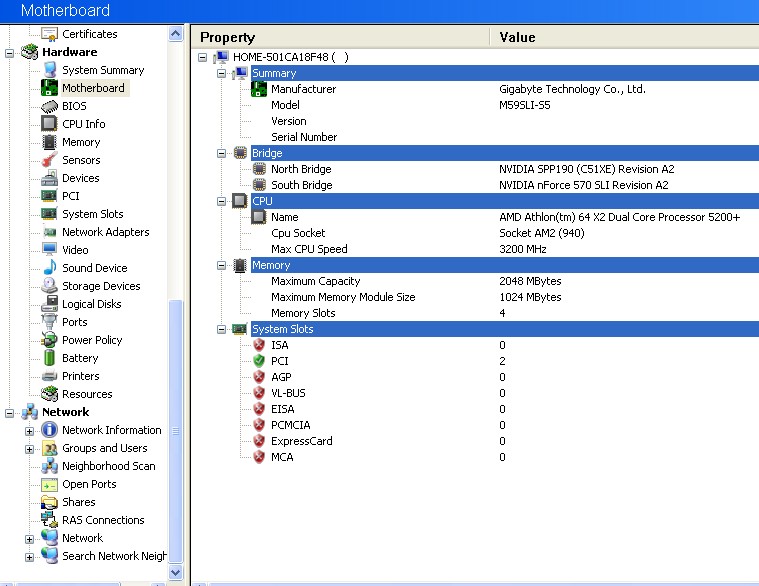Expand the Network Information node
The height and width of the screenshot is (586, 759).
pos(30,431)
